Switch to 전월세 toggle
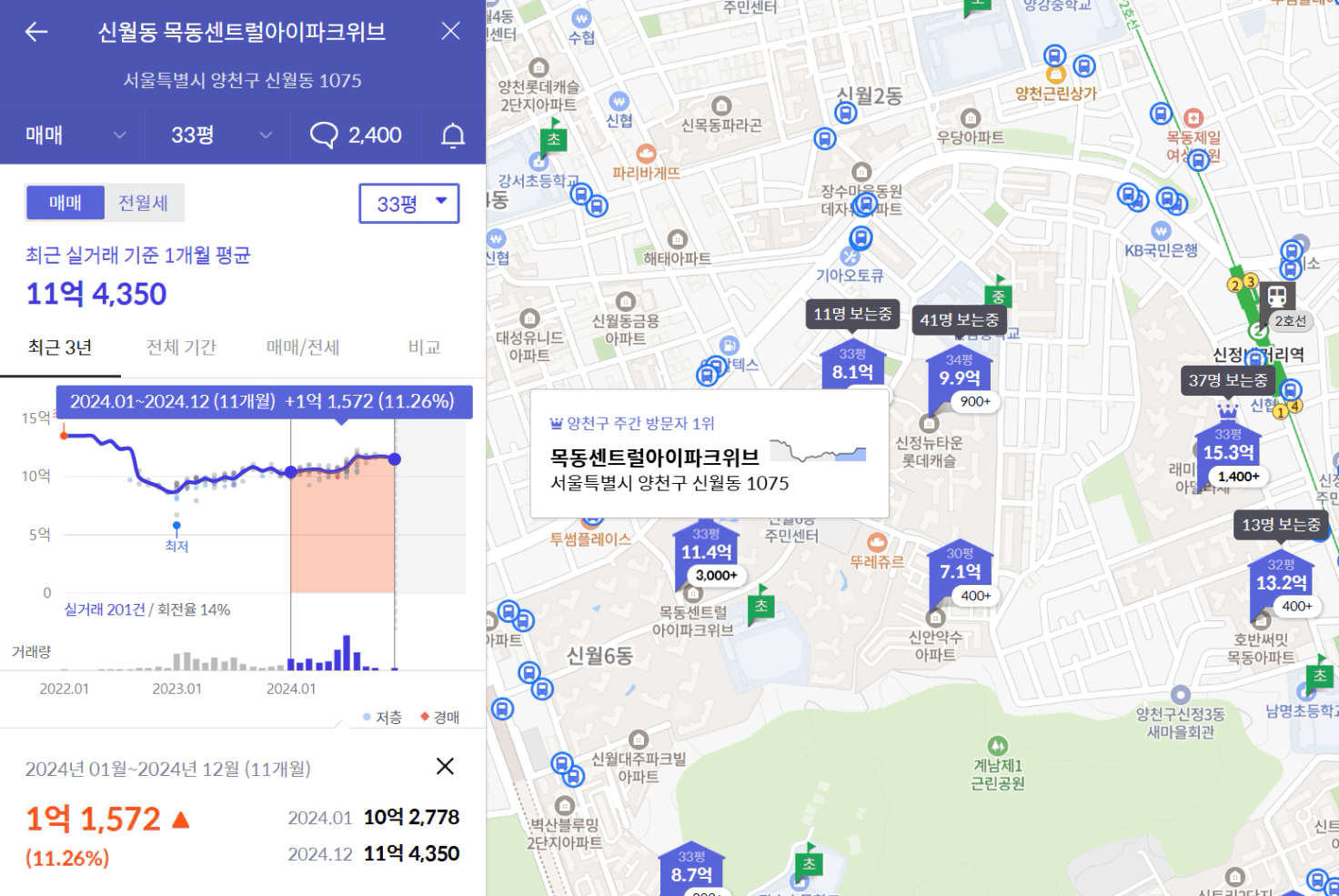 (x=144, y=203)
